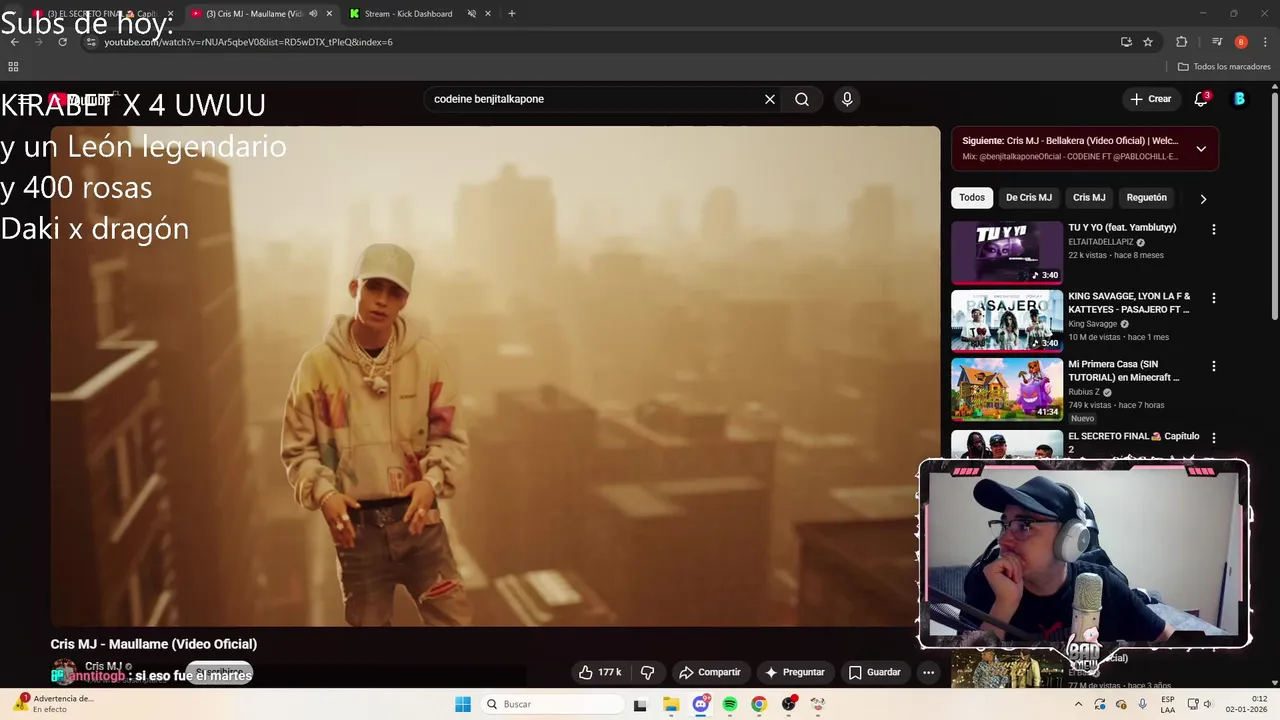Viewport: 1280px width, 720px height.
Task: Click the Preguntar button
Action: click(795, 673)
